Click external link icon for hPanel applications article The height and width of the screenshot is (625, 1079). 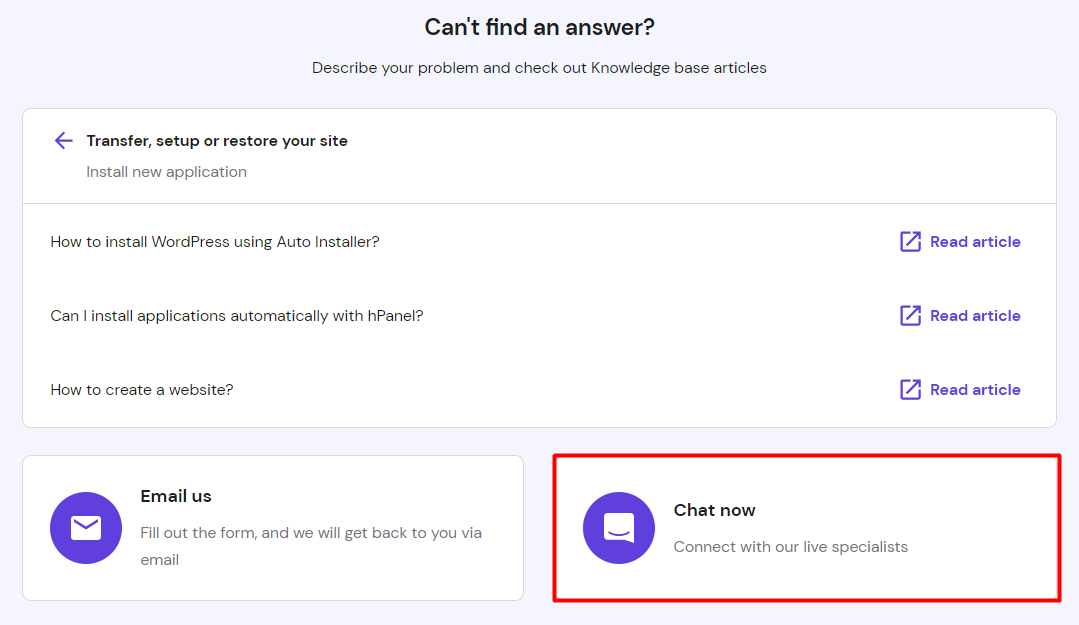(x=909, y=315)
